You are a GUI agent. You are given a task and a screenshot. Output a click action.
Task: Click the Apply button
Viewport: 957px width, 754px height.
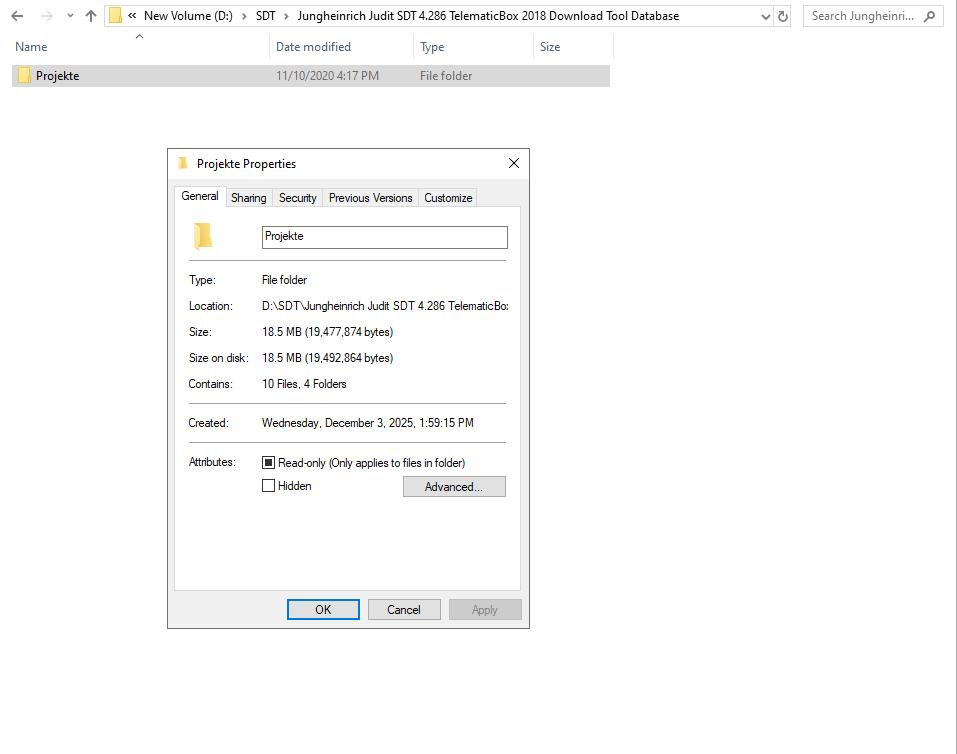click(485, 610)
